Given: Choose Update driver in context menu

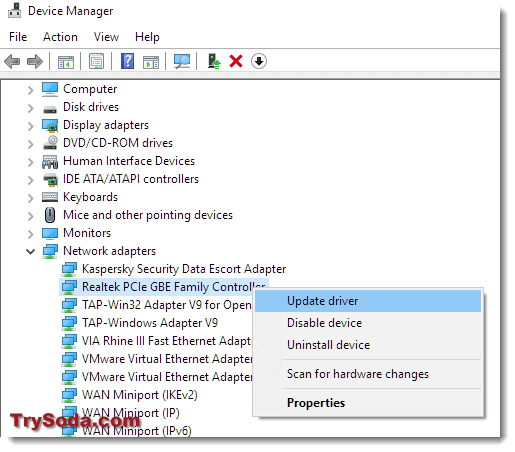Looking at the screenshot, I should tap(368, 301).
